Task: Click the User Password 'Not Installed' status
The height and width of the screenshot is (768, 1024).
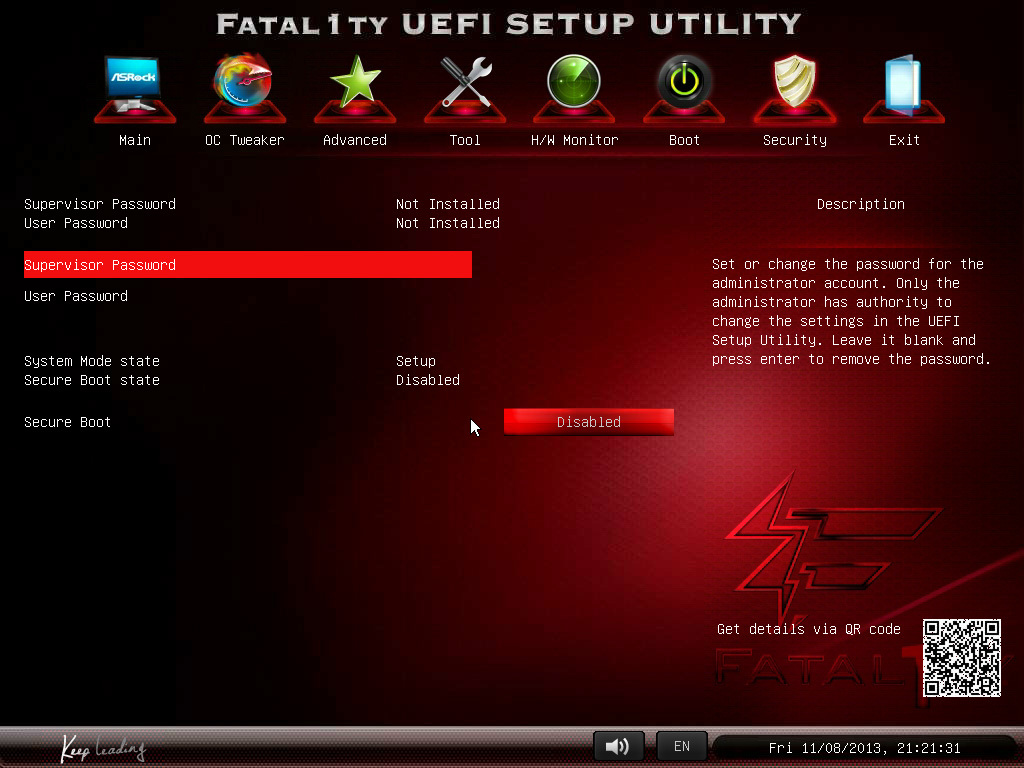Action: (x=447, y=223)
